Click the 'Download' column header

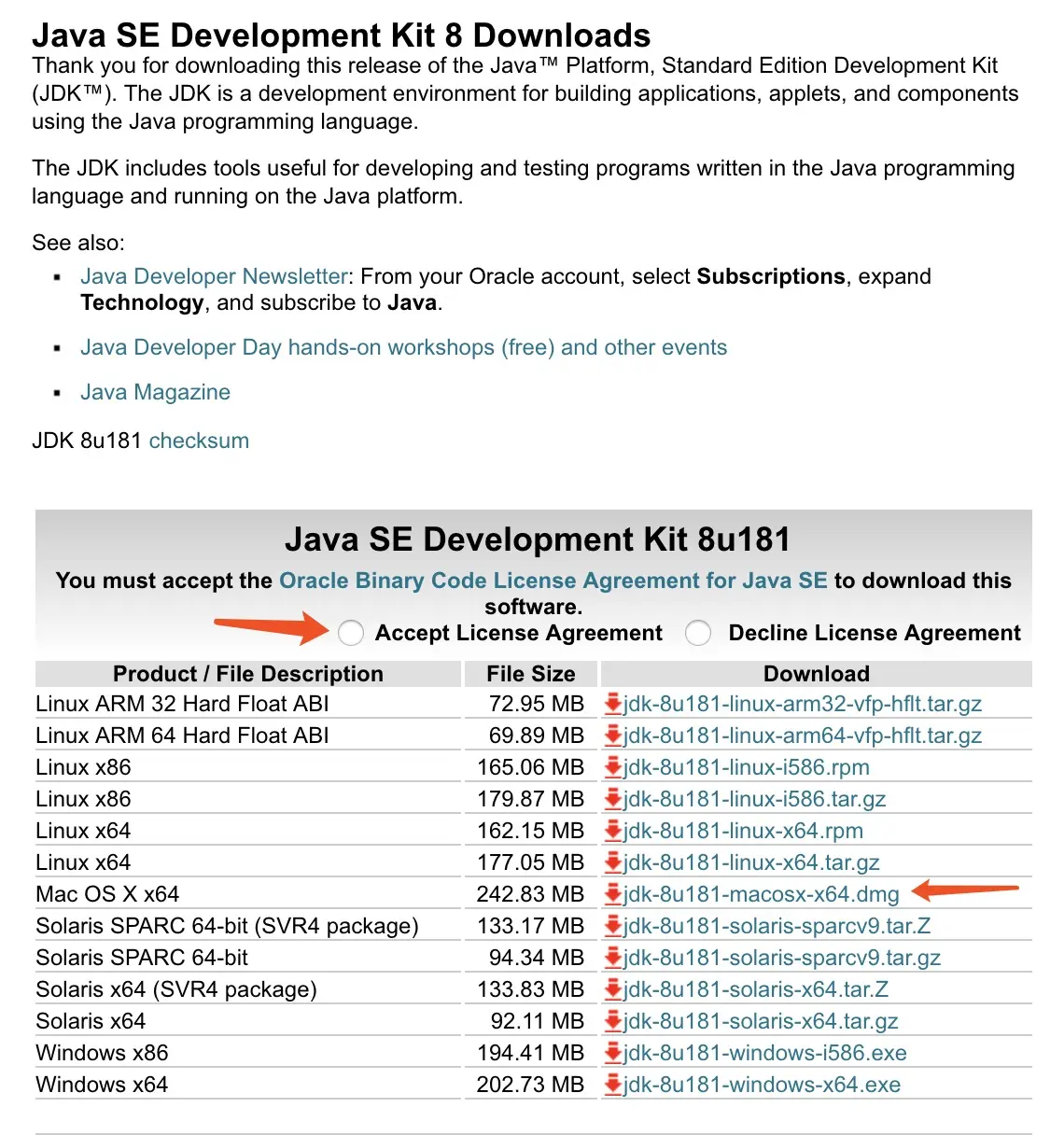(x=817, y=674)
